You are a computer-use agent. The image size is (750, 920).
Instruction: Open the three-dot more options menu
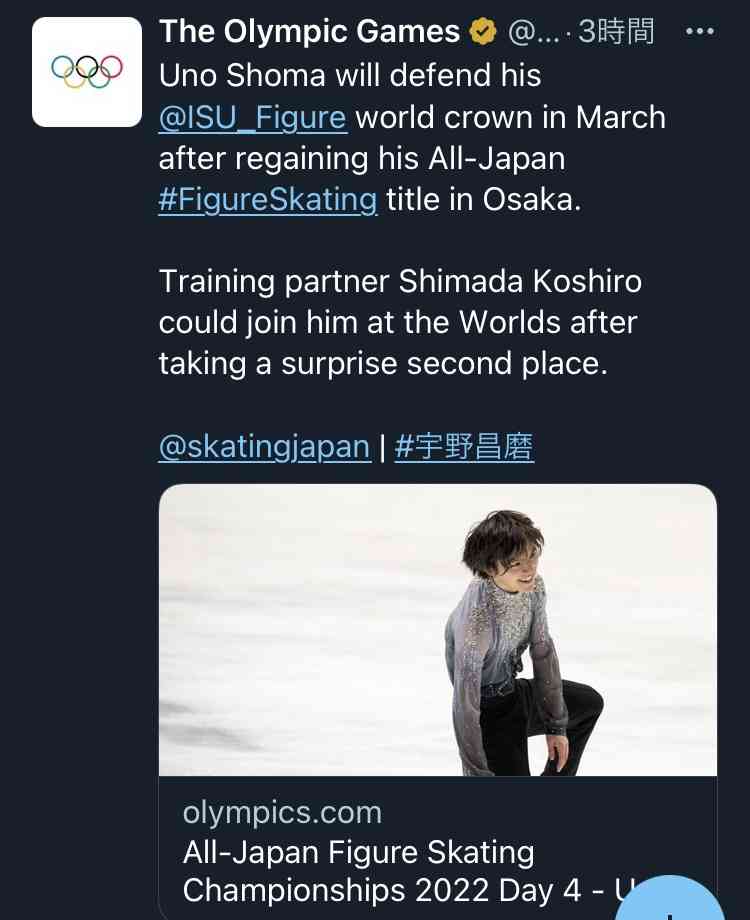[700, 31]
